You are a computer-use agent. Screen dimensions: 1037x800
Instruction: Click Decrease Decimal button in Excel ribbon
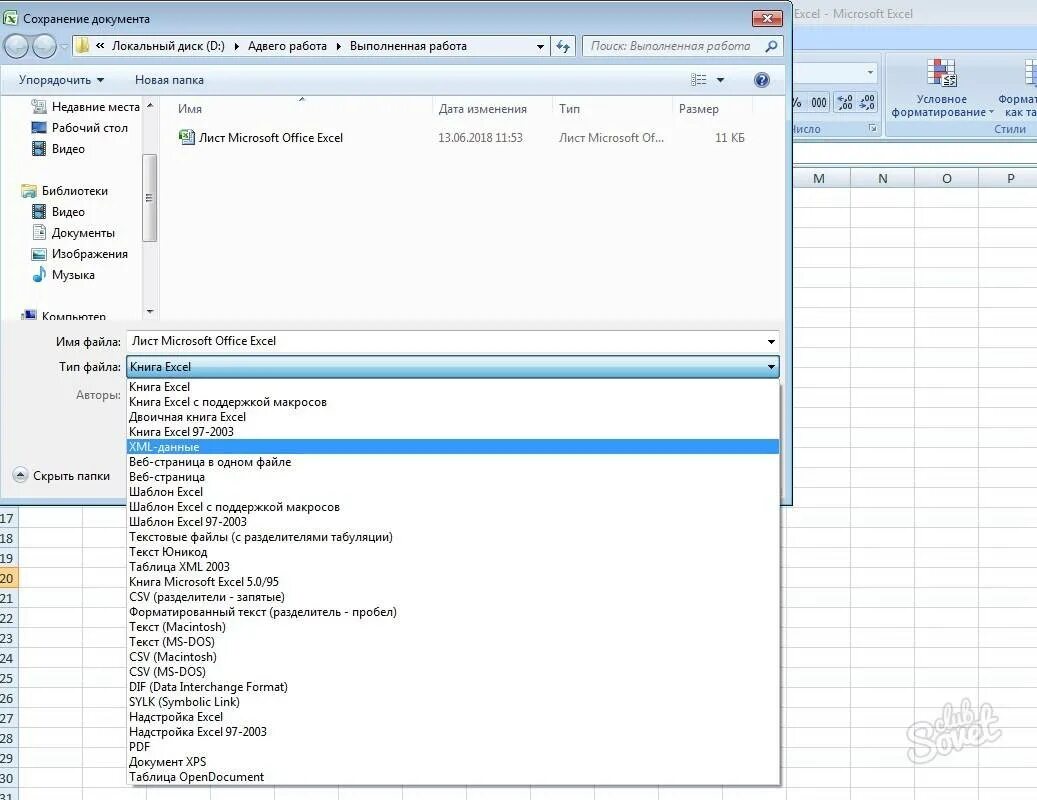click(867, 102)
